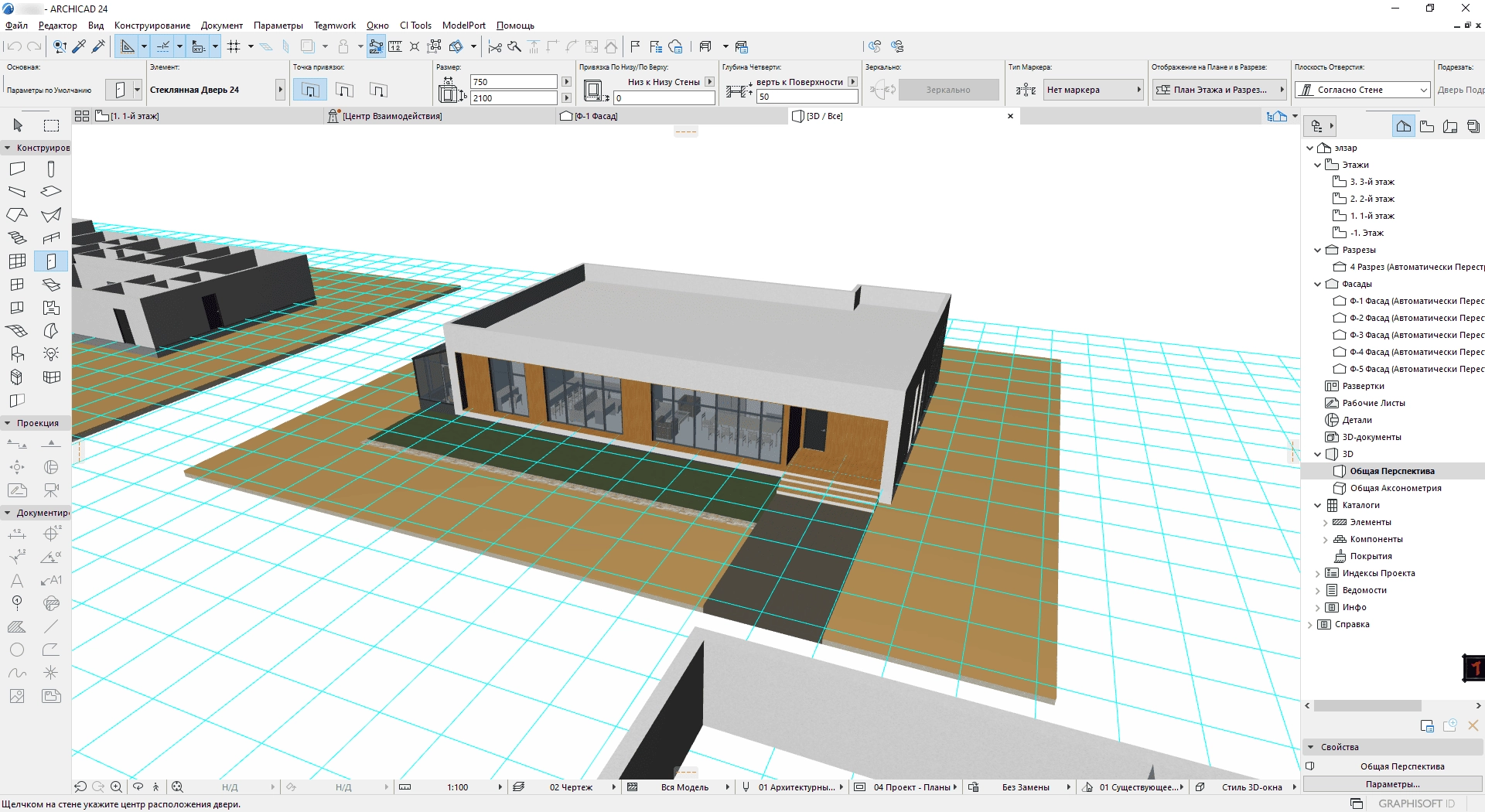Open the Teamwork menu
Image resolution: width=1485 pixels, height=812 pixels.
pos(335,26)
